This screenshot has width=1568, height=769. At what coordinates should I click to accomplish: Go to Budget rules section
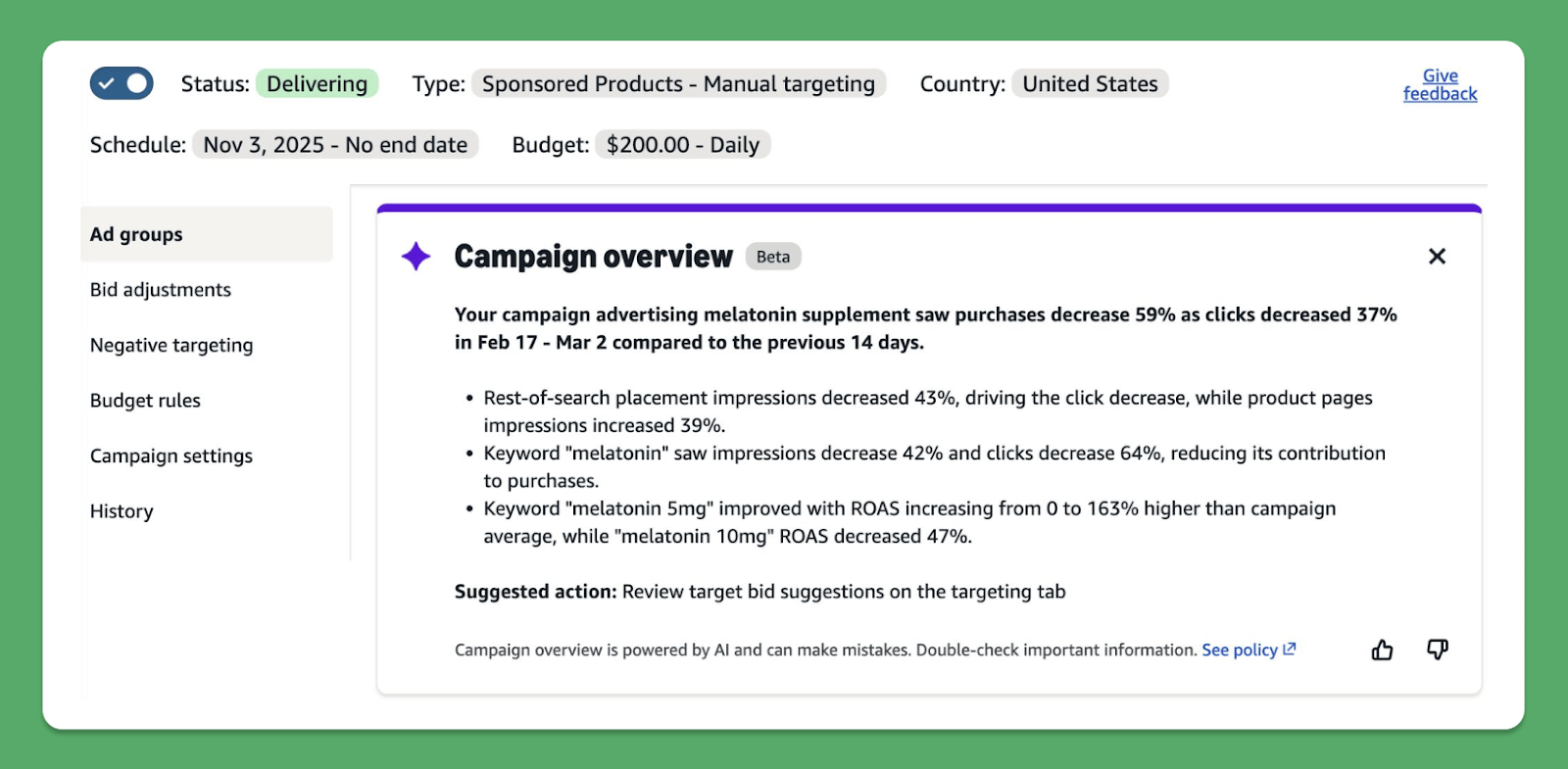tap(145, 401)
